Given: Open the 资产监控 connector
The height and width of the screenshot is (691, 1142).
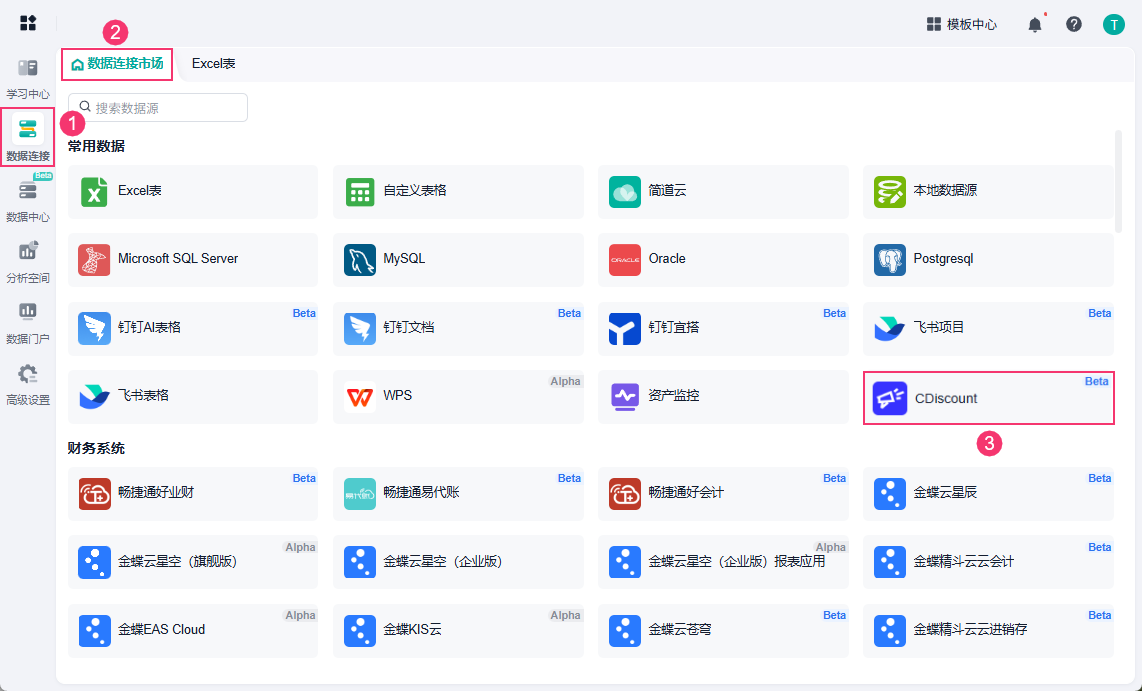Looking at the screenshot, I should pos(723,397).
